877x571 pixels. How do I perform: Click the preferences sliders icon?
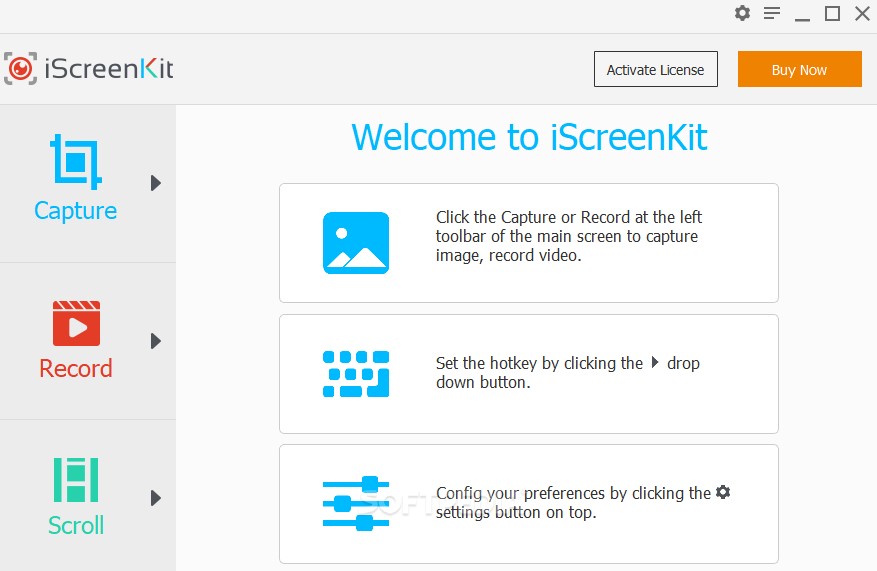pyautogui.click(x=356, y=503)
